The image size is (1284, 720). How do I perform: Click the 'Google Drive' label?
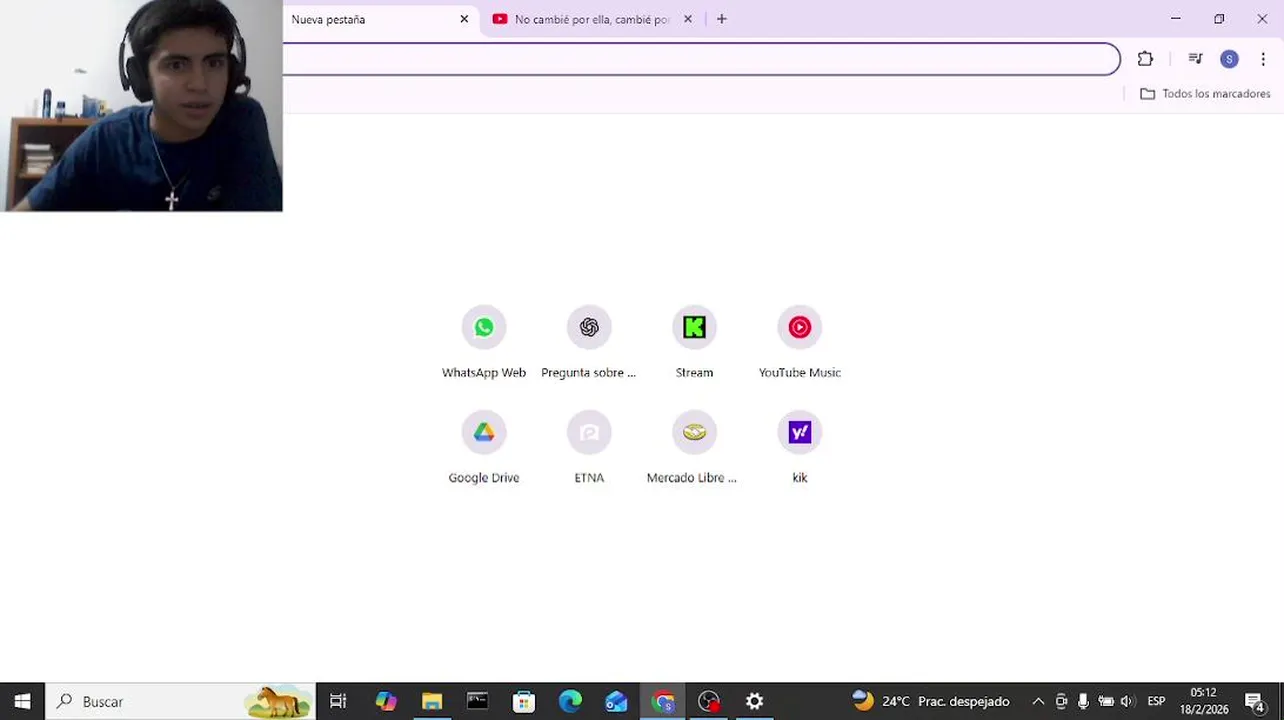pos(484,477)
